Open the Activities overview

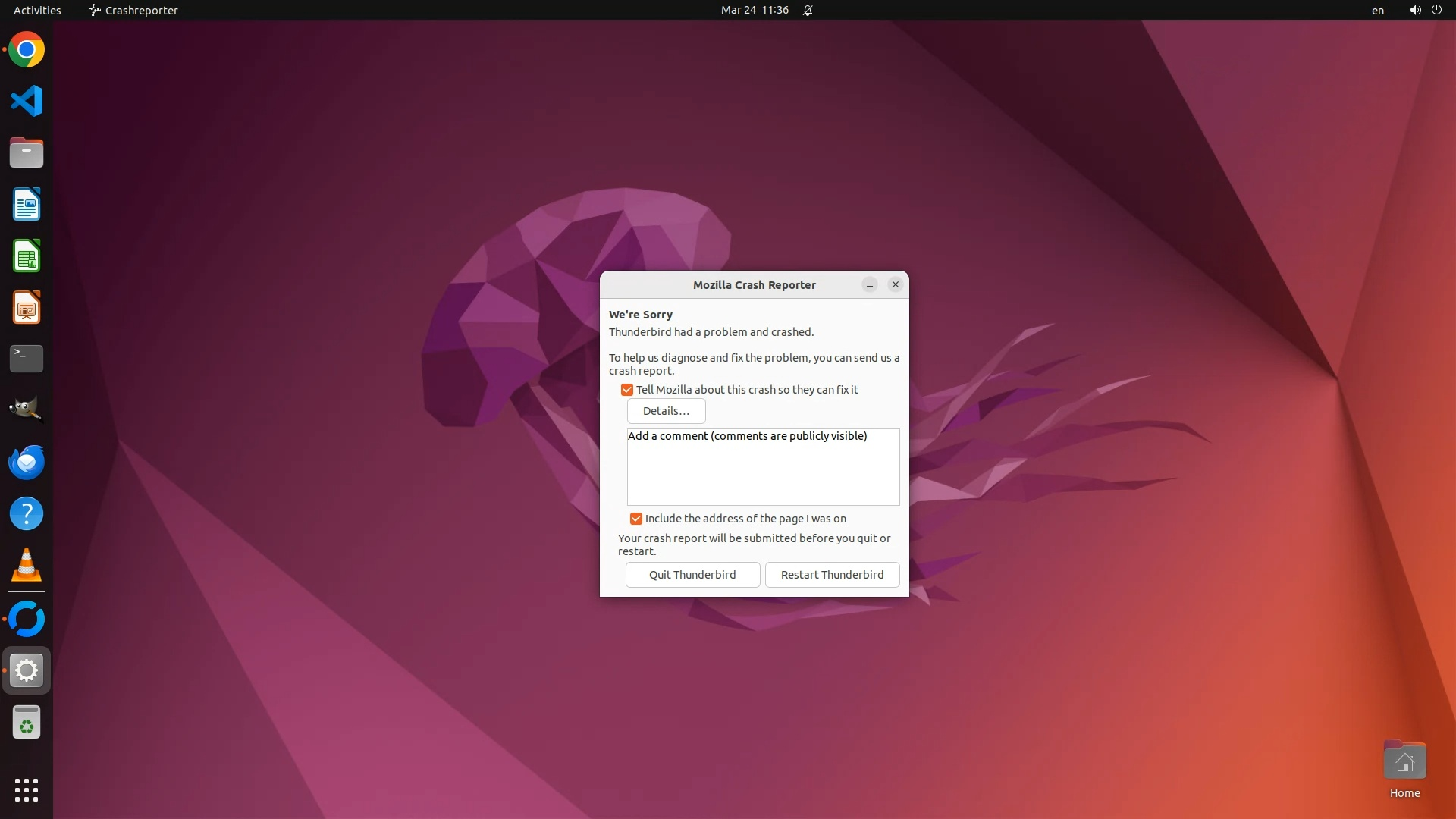click(37, 11)
